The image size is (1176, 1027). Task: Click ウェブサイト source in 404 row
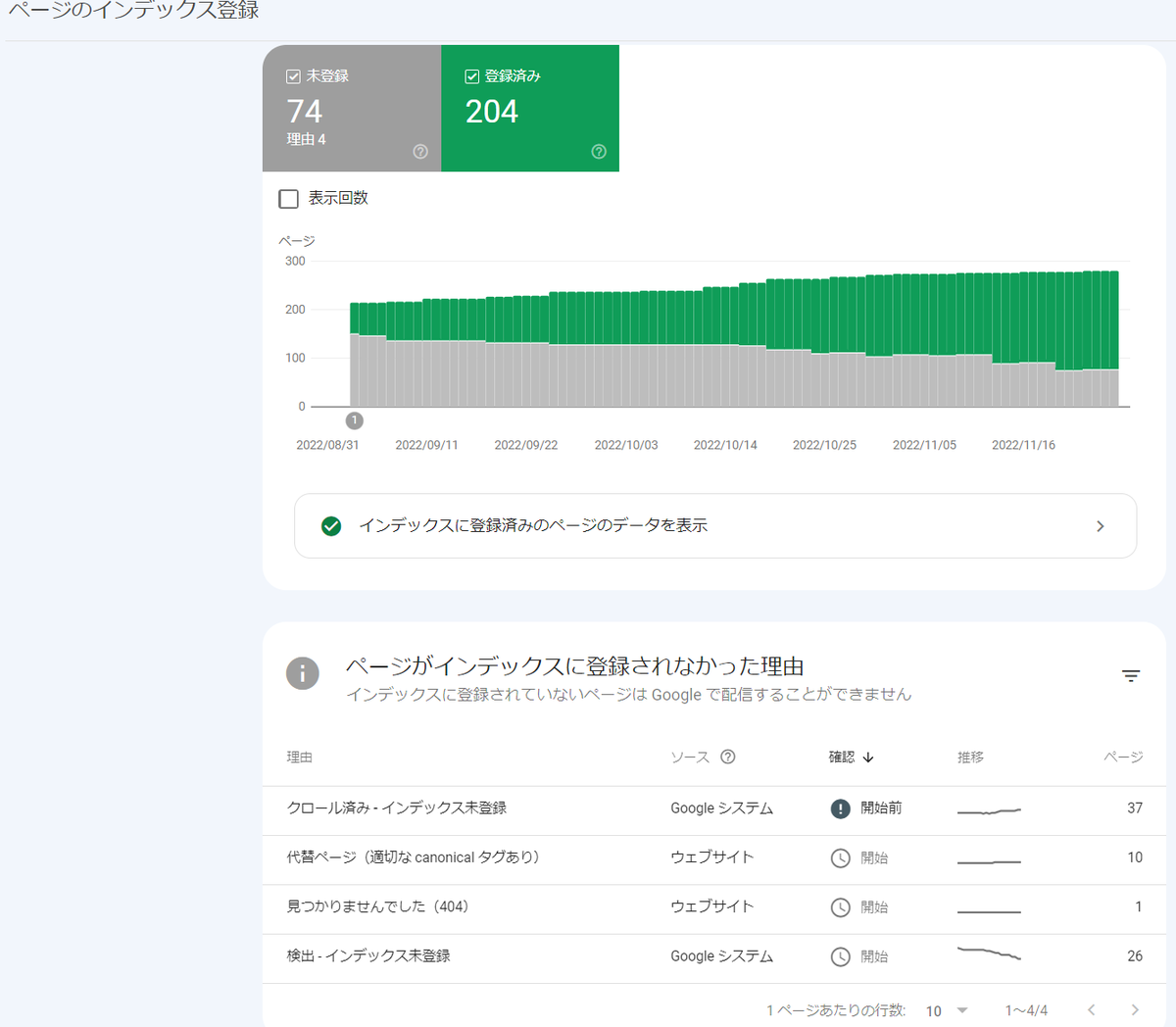coord(712,906)
